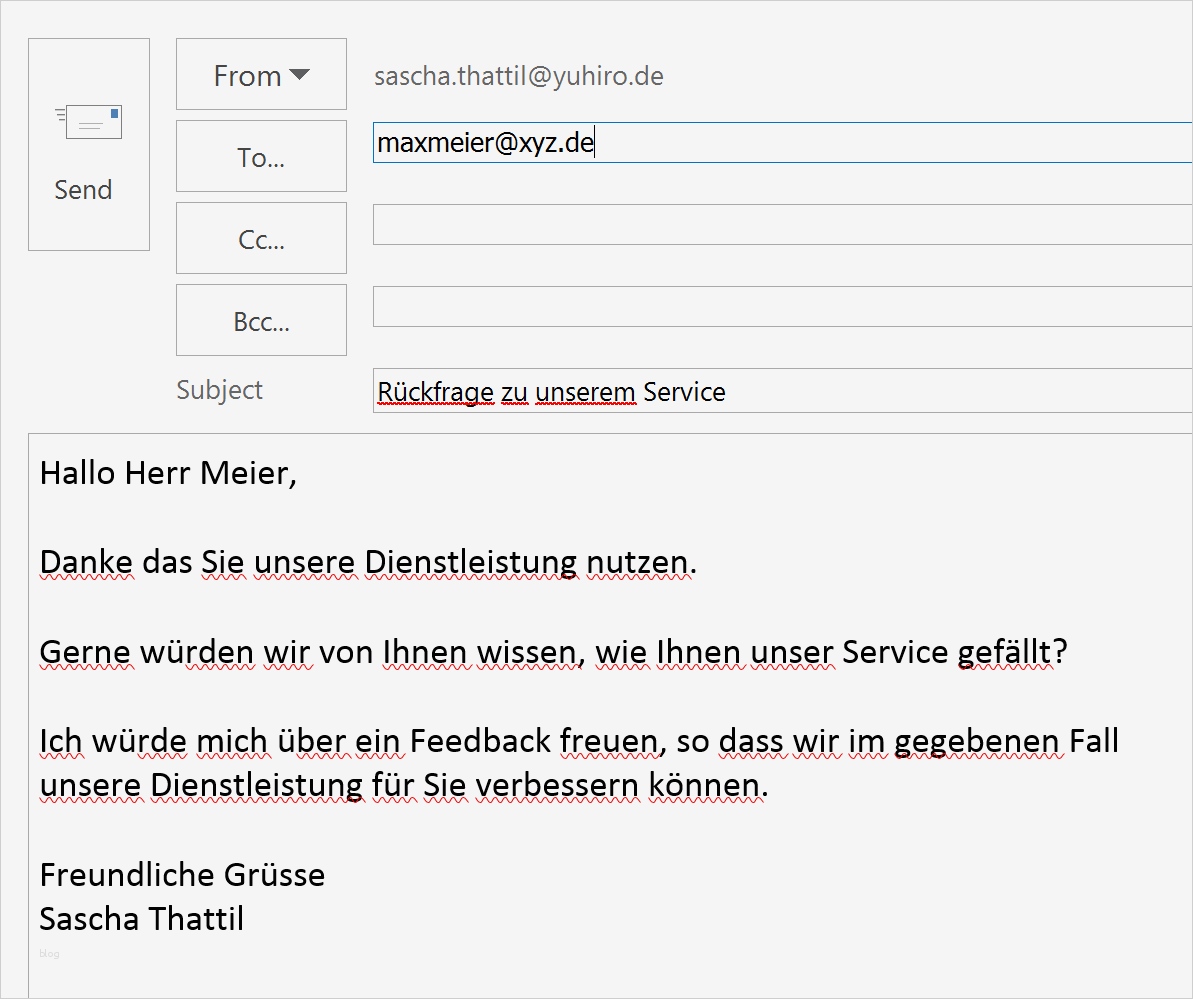The image size is (1193, 999).
Task: Select the email address maxmeier@xyz.de
Action: click(x=484, y=142)
